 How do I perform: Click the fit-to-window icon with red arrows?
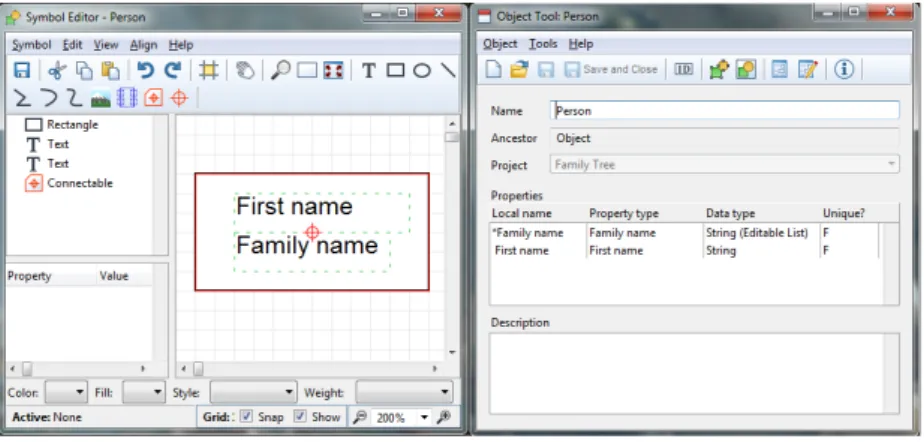[x=334, y=71]
